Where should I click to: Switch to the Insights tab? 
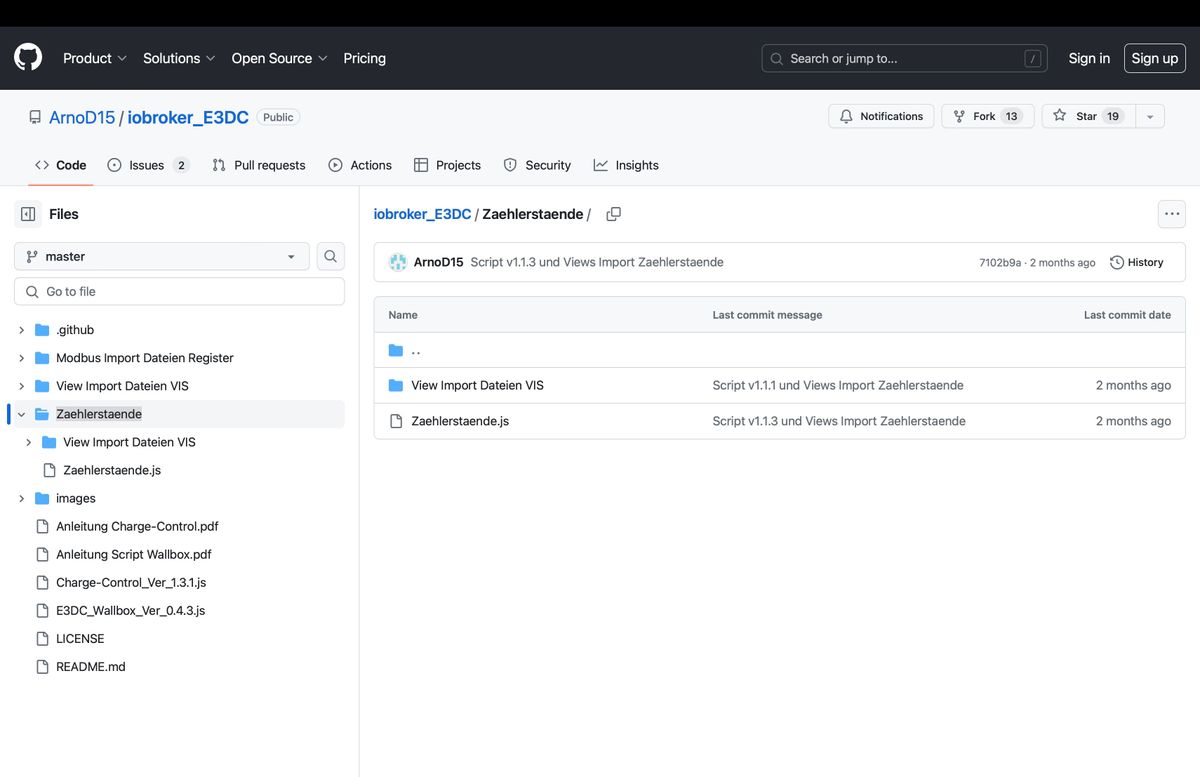(626, 165)
